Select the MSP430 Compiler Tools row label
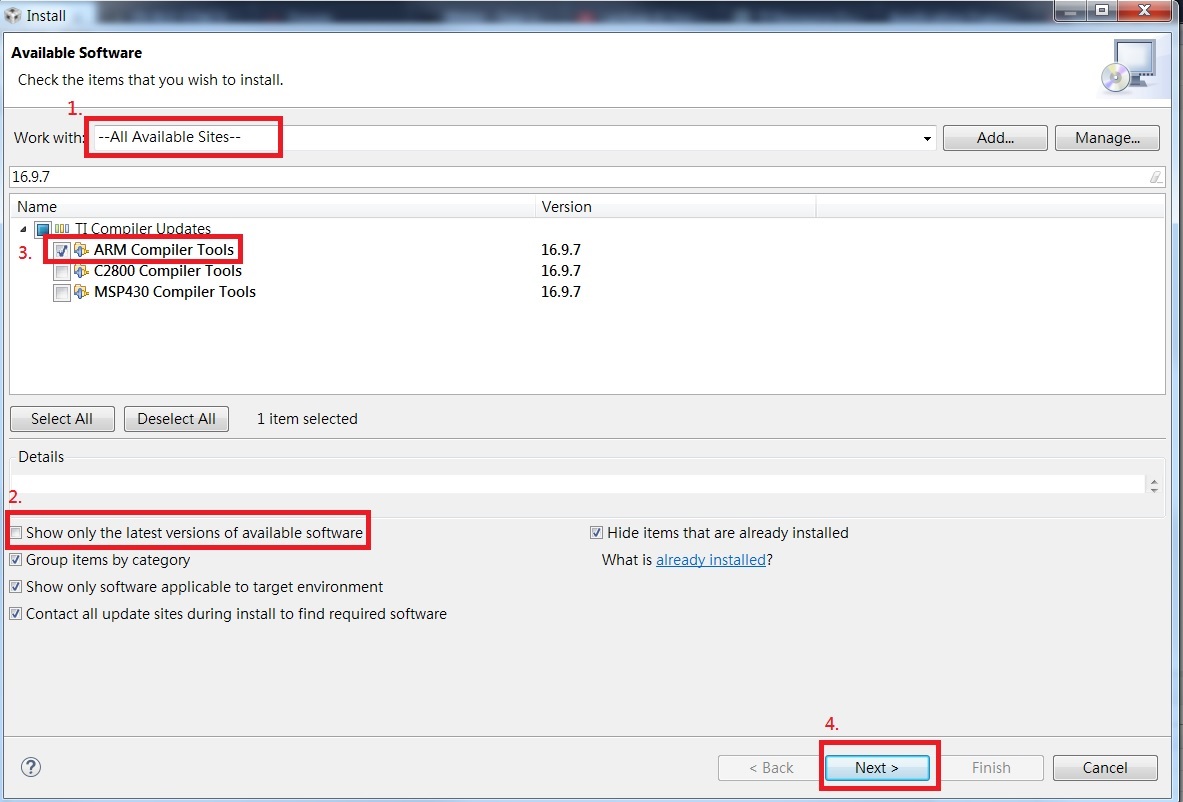The width and height of the screenshot is (1183, 802). (x=174, y=292)
